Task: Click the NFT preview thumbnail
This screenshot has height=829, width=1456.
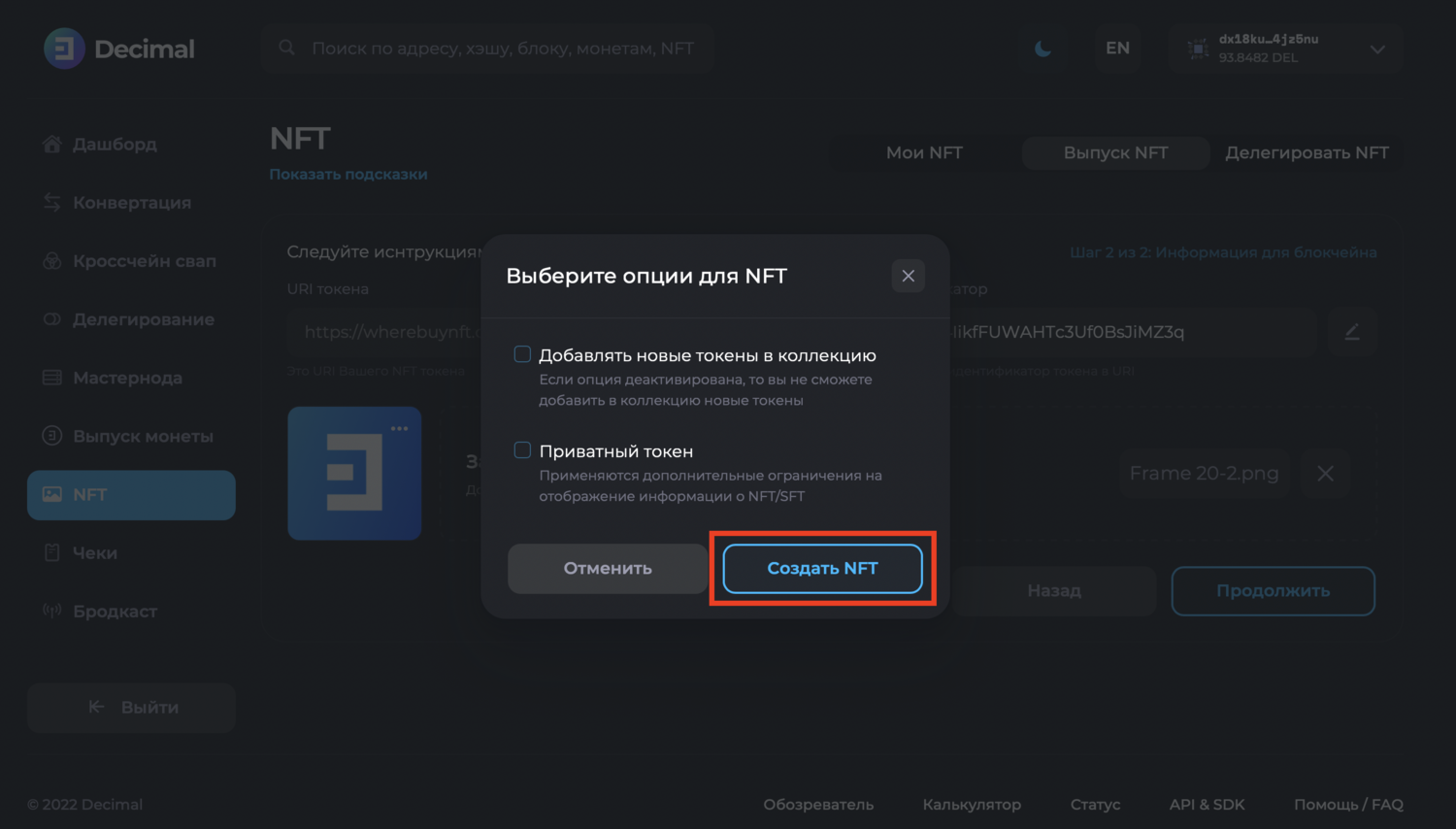Action: coord(354,474)
